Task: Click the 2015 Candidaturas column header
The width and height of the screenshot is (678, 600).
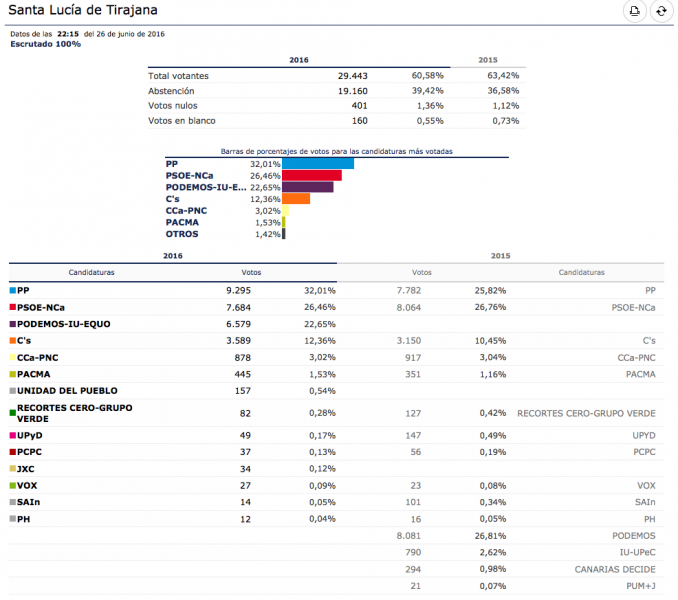Action: (581, 272)
